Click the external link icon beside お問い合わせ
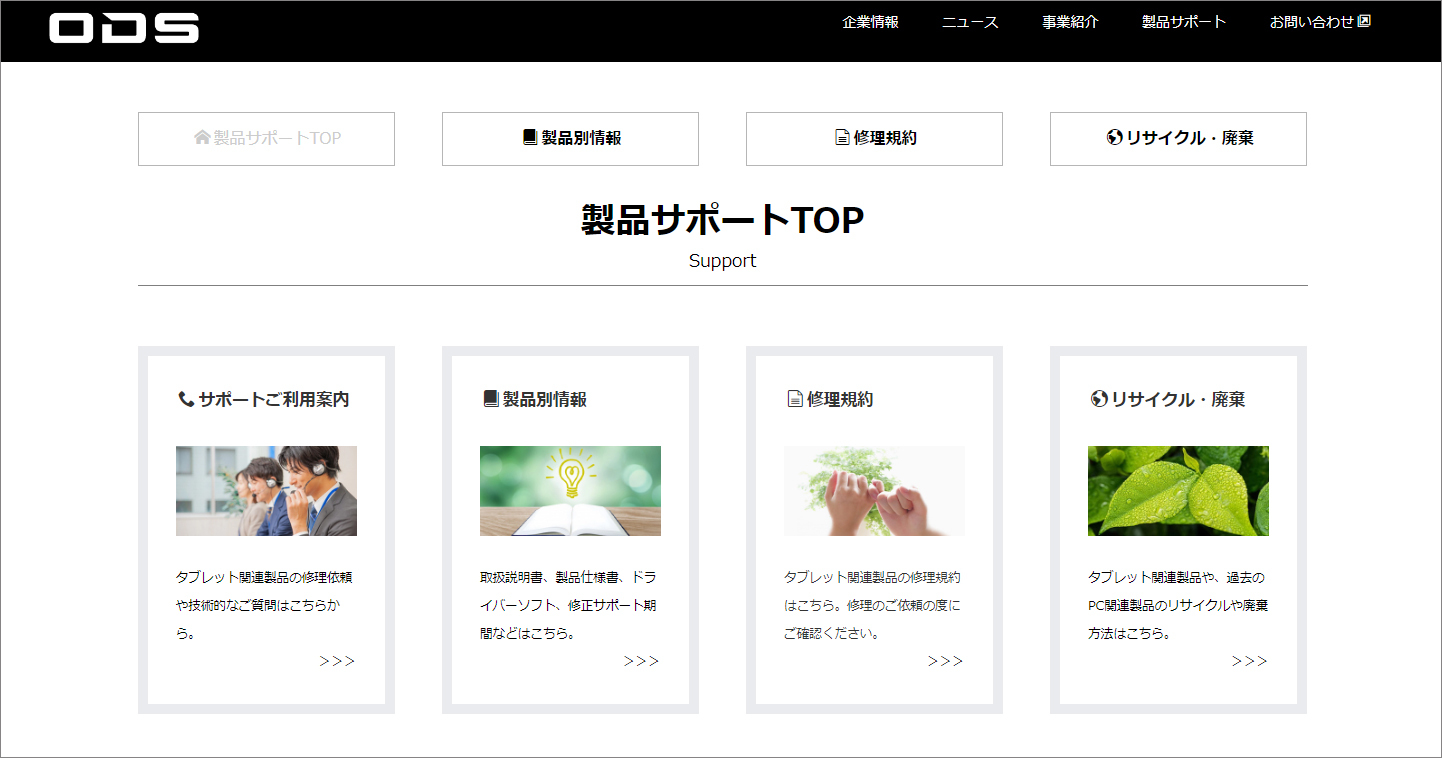The width and height of the screenshot is (1442, 758). coord(1365,21)
